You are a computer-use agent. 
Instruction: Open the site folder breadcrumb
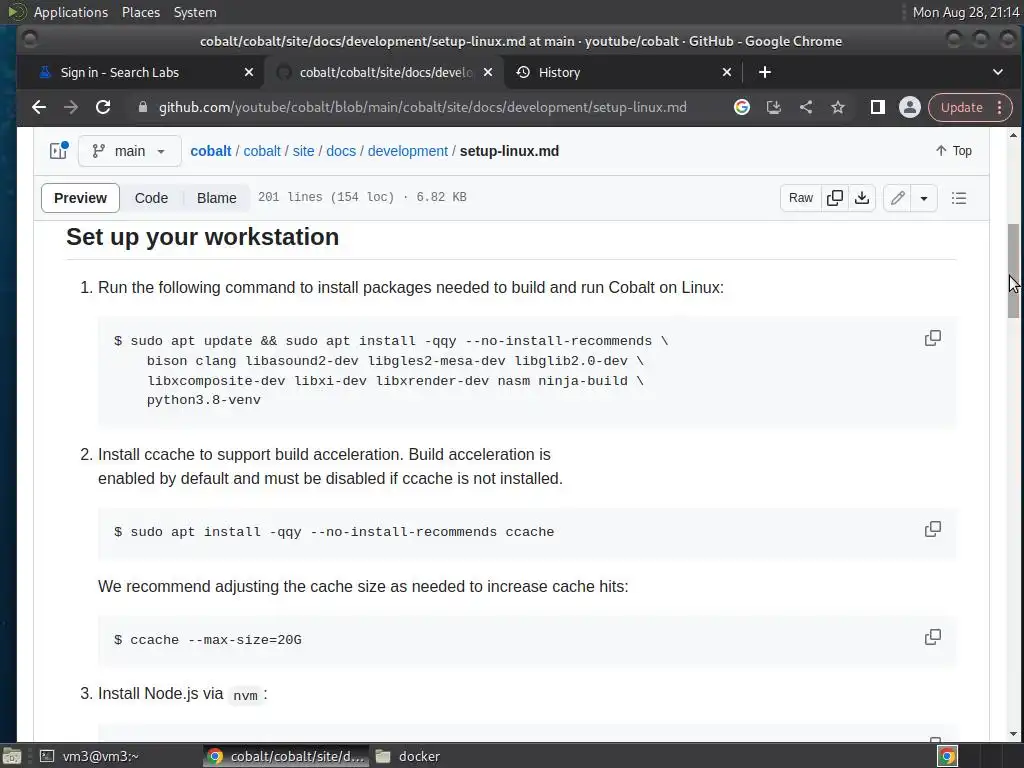(304, 151)
